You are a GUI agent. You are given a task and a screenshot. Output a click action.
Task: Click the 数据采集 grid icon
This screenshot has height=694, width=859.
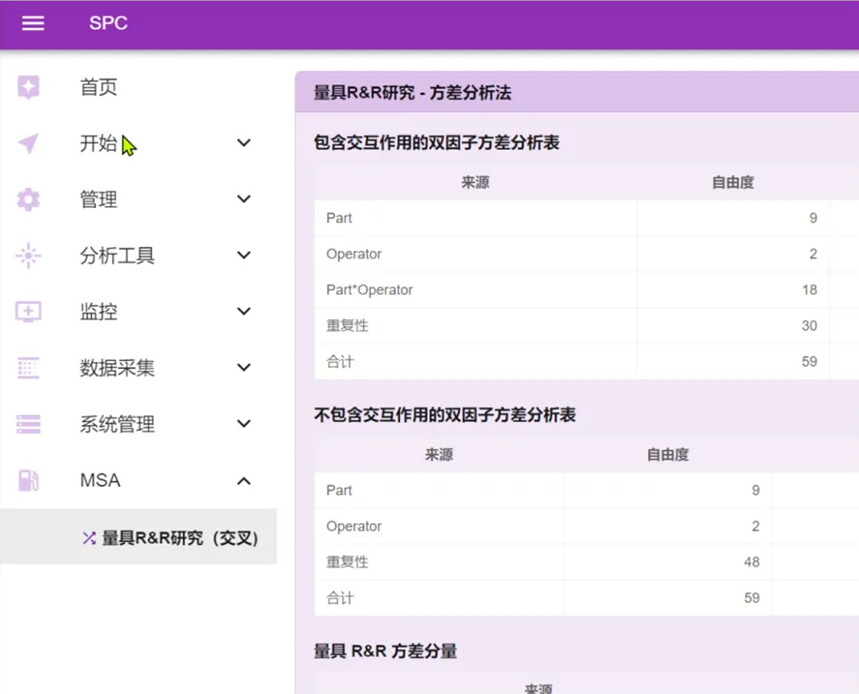coord(28,368)
